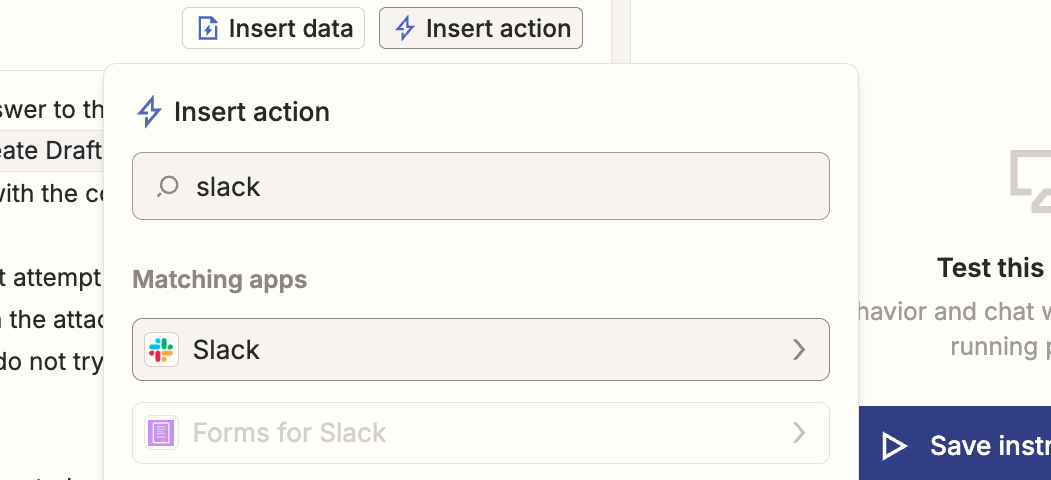Screen dimensions: 1051x480
Task: Open the Insert data button
Action: tap(273, 28)
